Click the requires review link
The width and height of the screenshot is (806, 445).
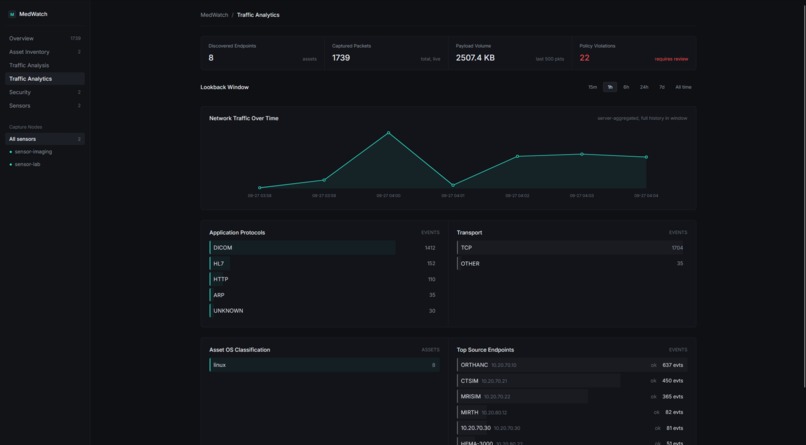tap(671, 59)
